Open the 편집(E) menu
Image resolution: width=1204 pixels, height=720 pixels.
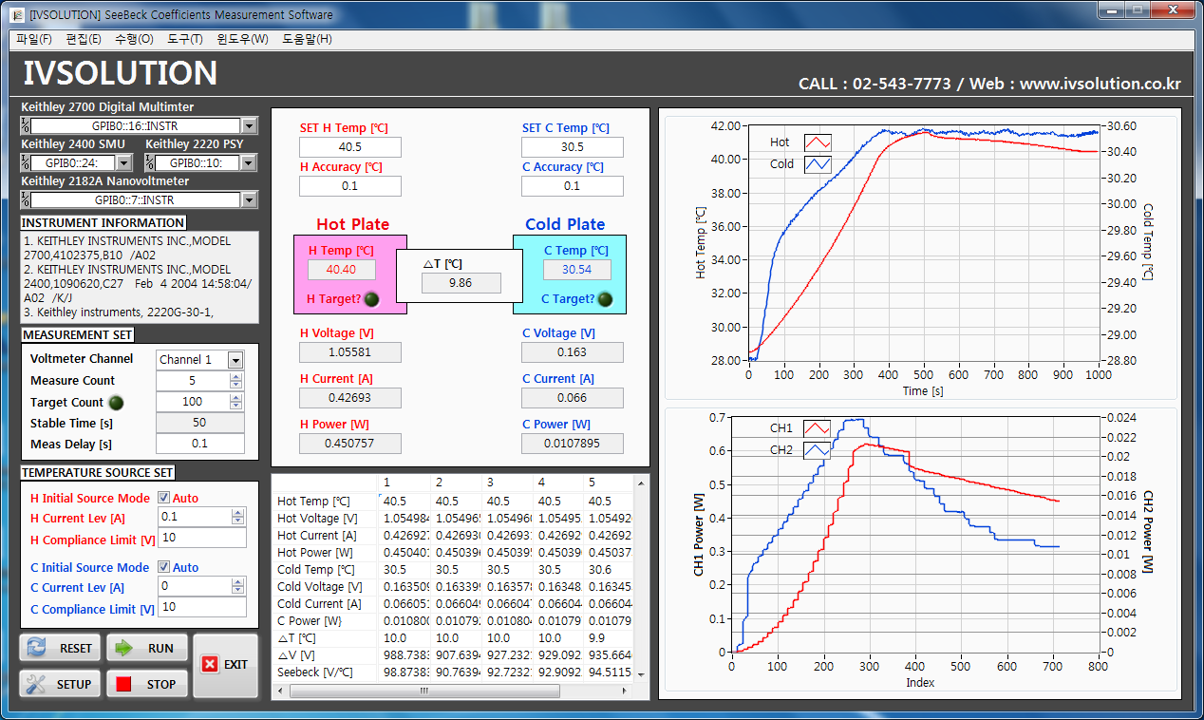click(x=83, y=39)
